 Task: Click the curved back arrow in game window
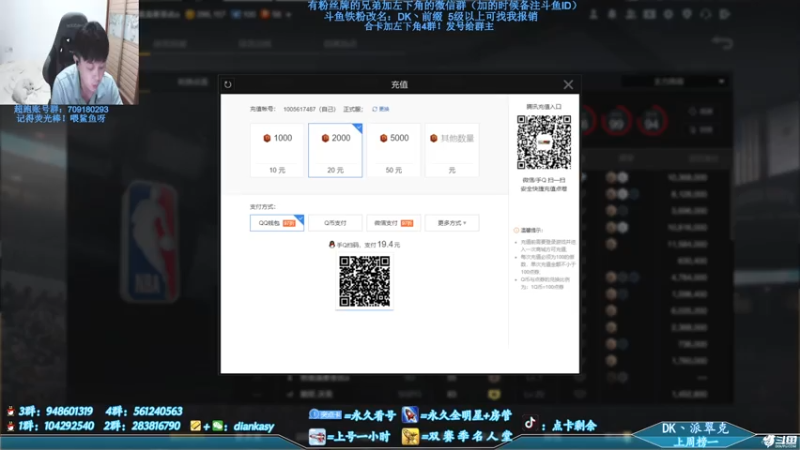[722, 42]
